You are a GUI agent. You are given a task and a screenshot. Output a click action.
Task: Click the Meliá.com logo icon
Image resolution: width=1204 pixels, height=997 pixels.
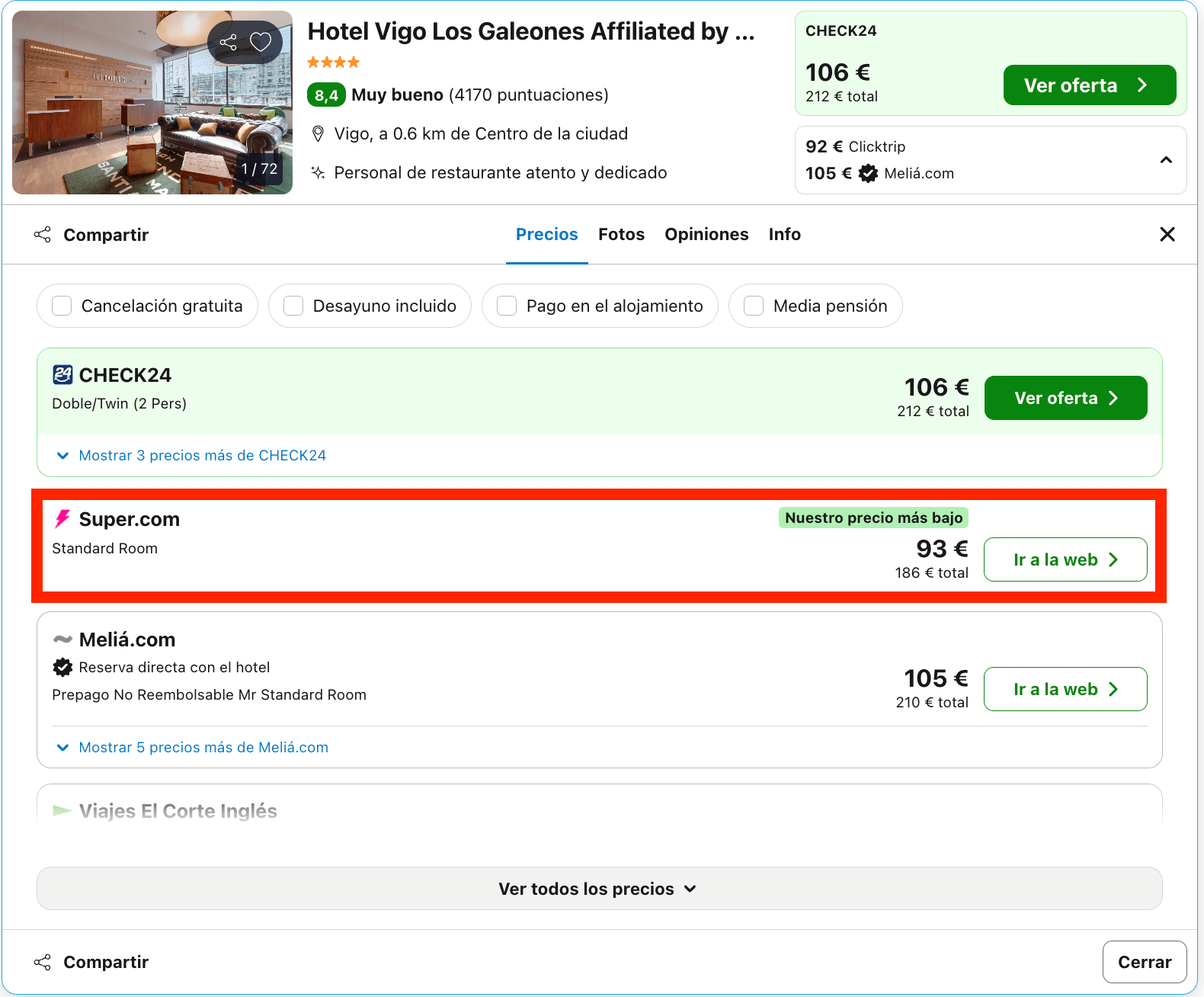click(x=62, y=639)
